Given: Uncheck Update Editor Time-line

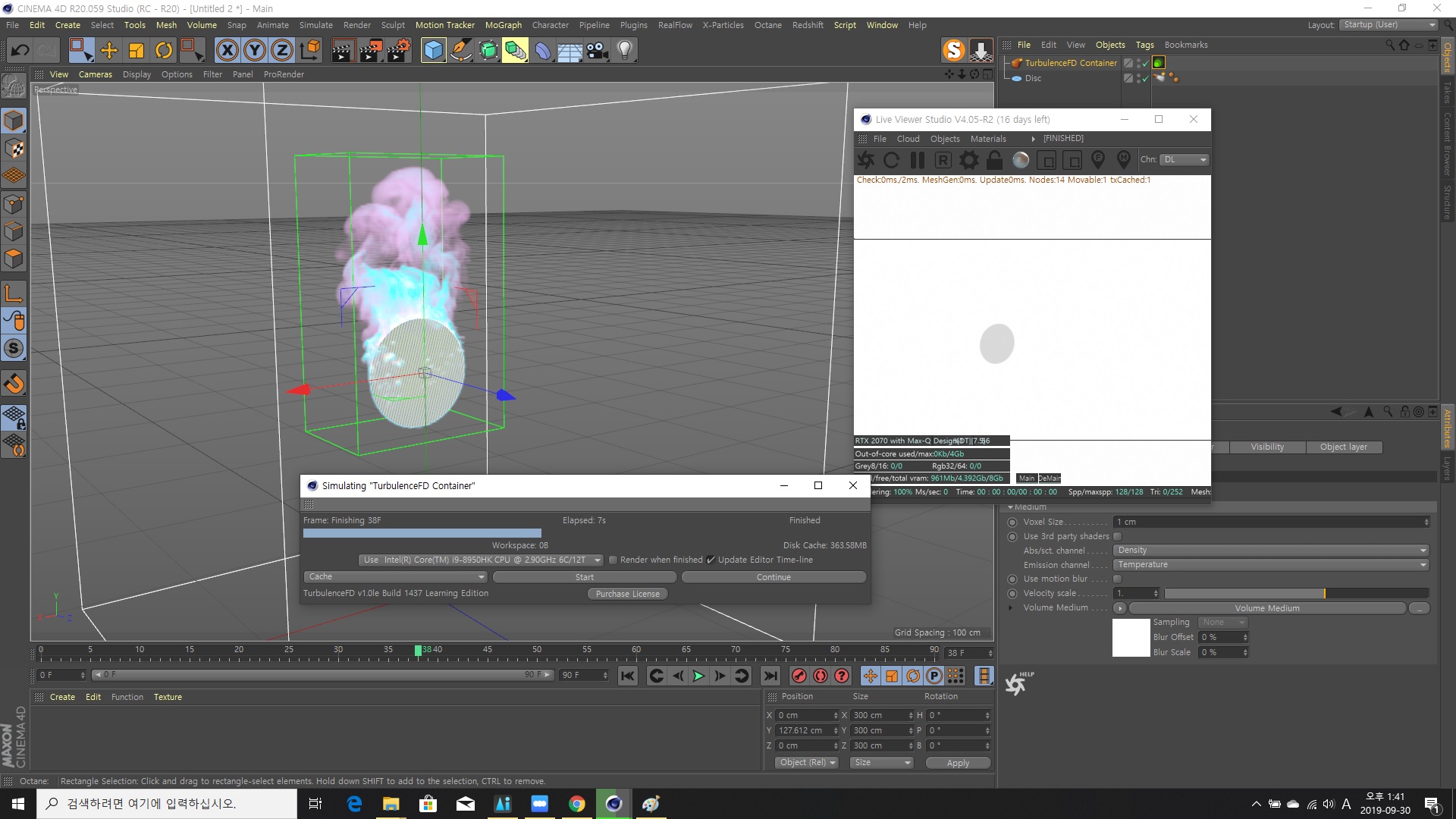Looking at the screenshot, I should (711, 560).
